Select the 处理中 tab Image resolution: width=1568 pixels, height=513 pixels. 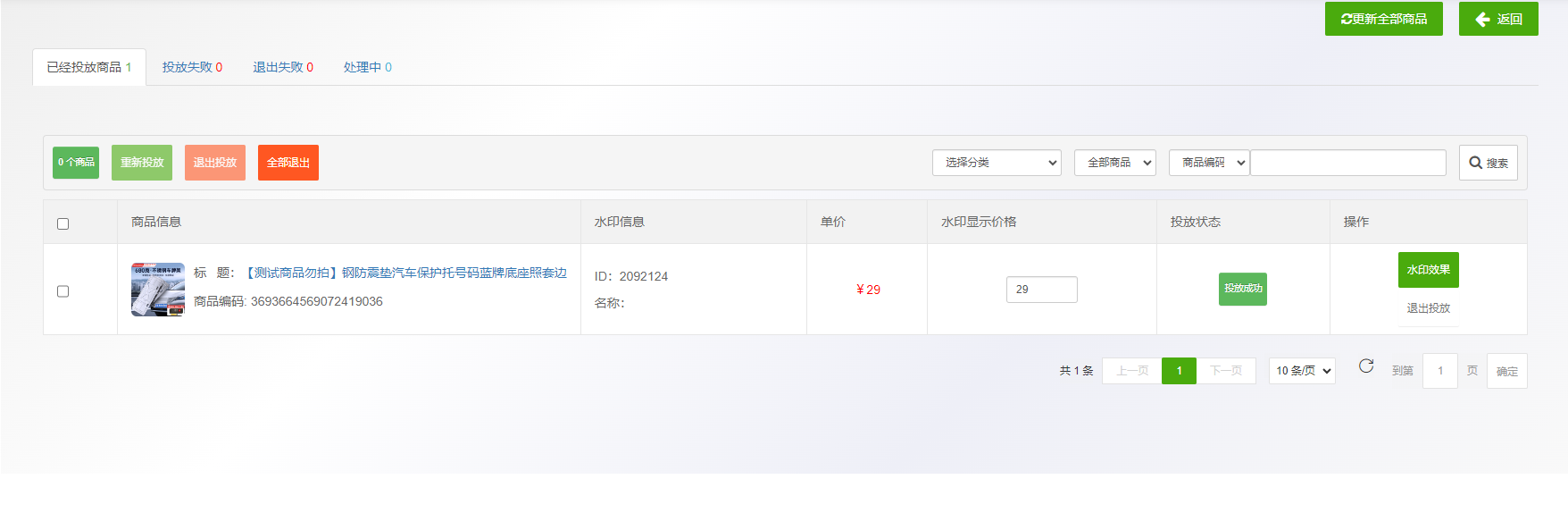[x=367, y=67]
